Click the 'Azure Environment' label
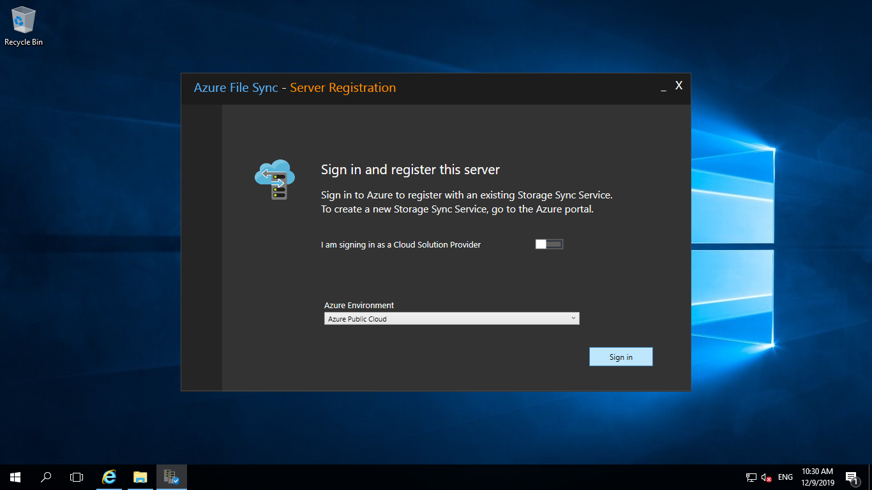Image resolution: width=872 pixels, height=490 pixels. (359, 305)
